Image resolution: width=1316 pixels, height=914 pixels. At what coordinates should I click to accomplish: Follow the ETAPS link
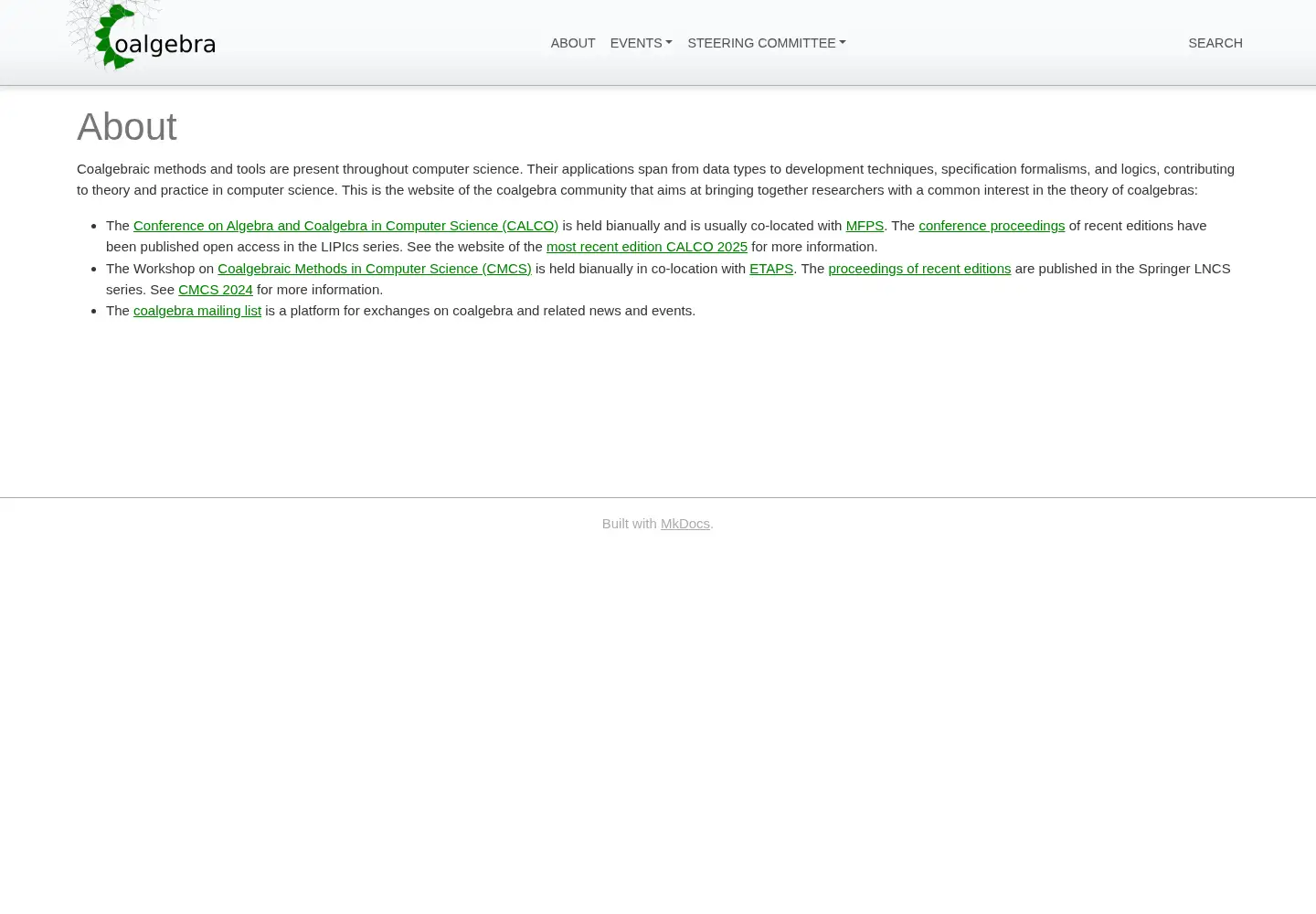771,269
